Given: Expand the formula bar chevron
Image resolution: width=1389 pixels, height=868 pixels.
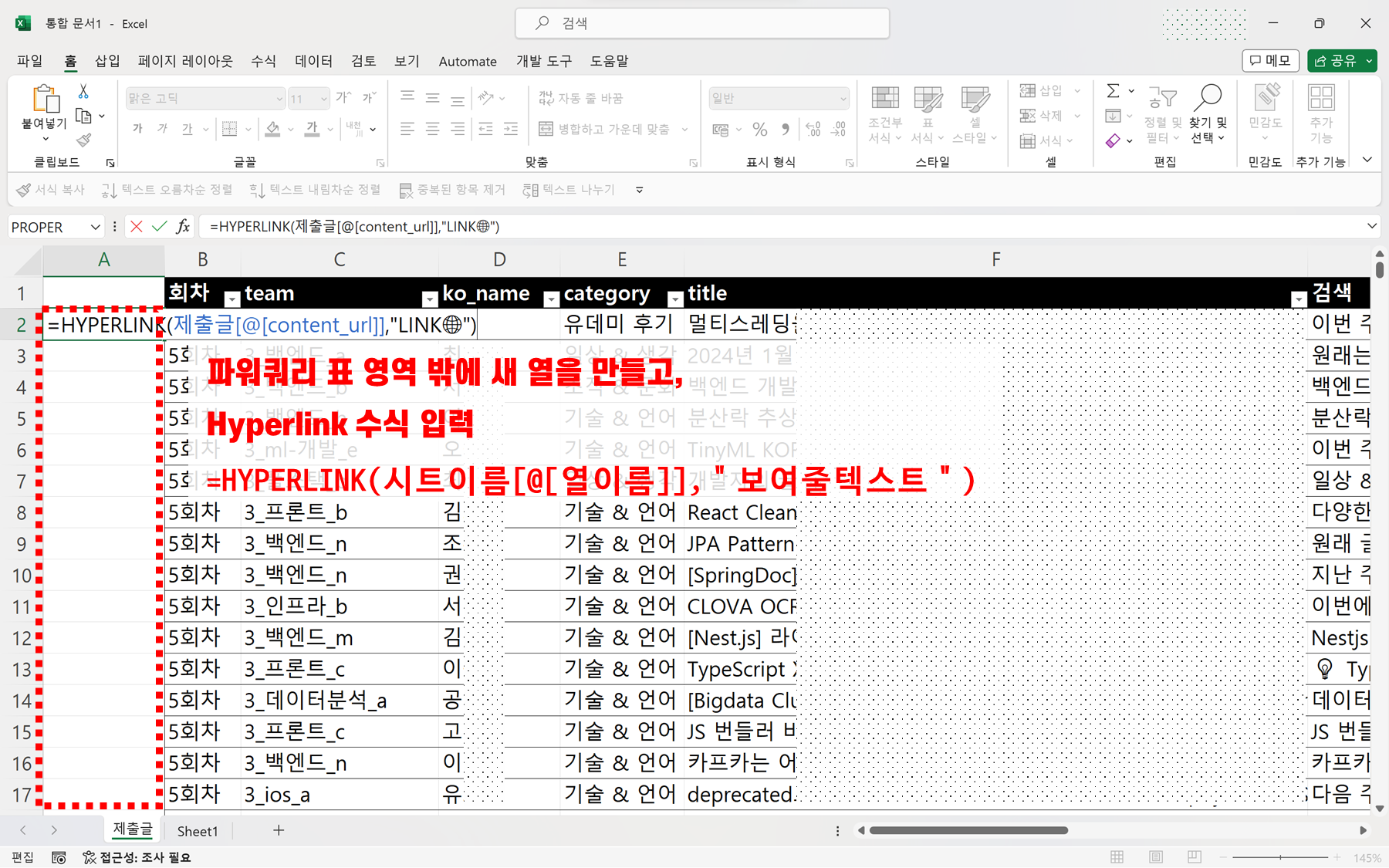Looking at the screenshot, I should [1371, 226].
